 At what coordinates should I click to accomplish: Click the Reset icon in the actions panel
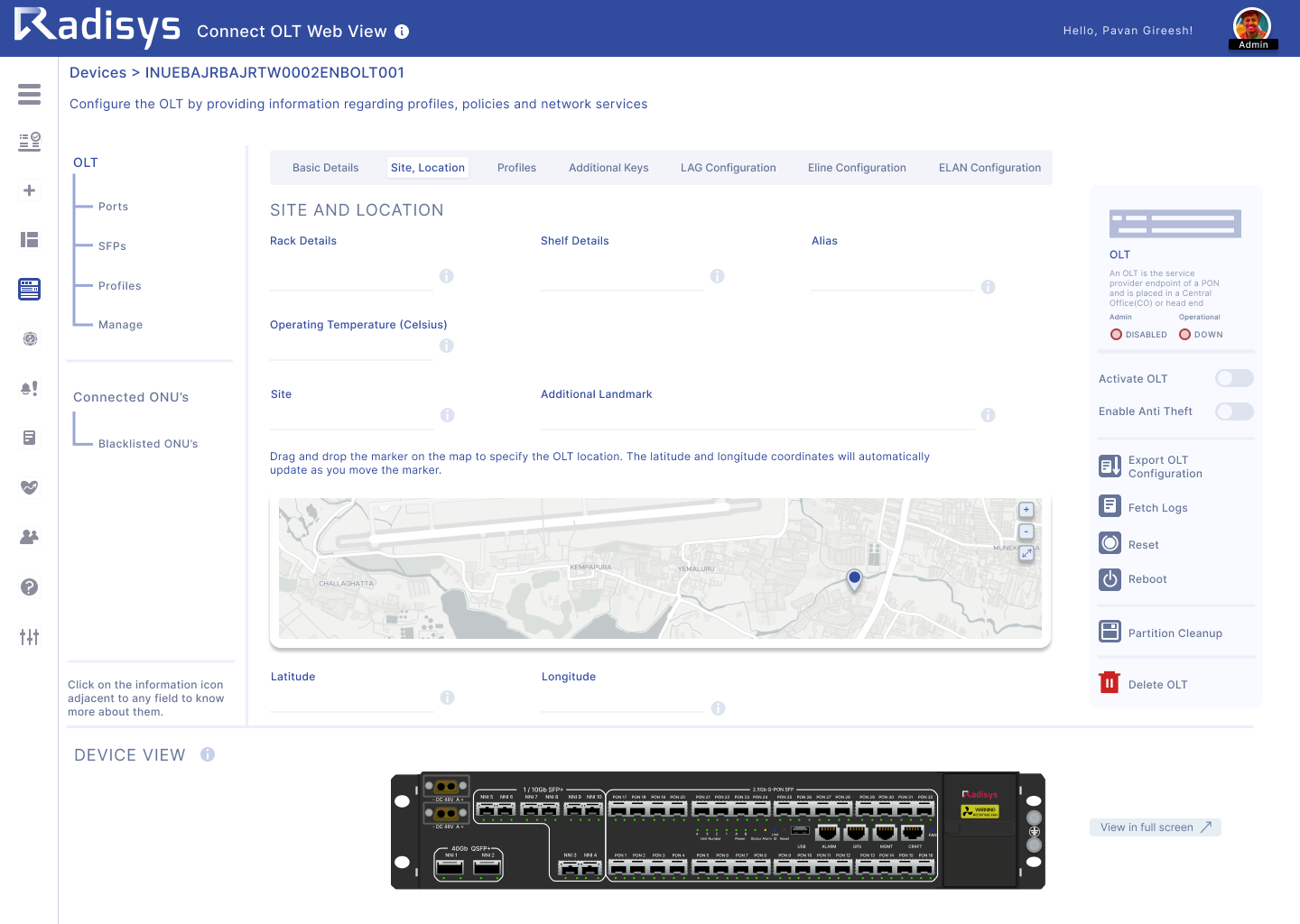(x=1110, y=543)
